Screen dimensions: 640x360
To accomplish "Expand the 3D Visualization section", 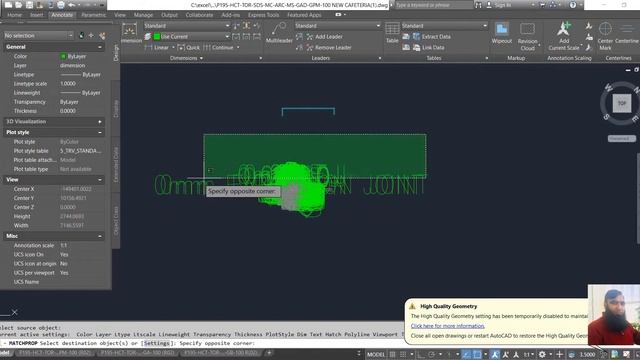I will click(100, 122).
